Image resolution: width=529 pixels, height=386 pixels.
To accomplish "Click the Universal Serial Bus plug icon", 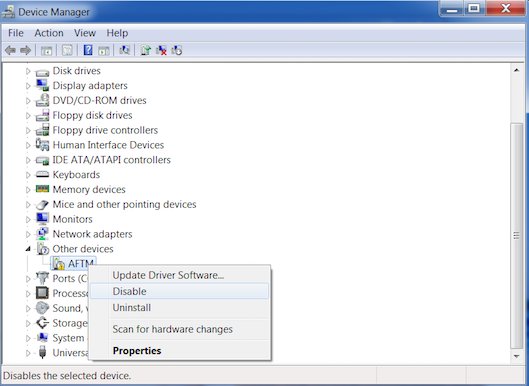I will 43,353.
